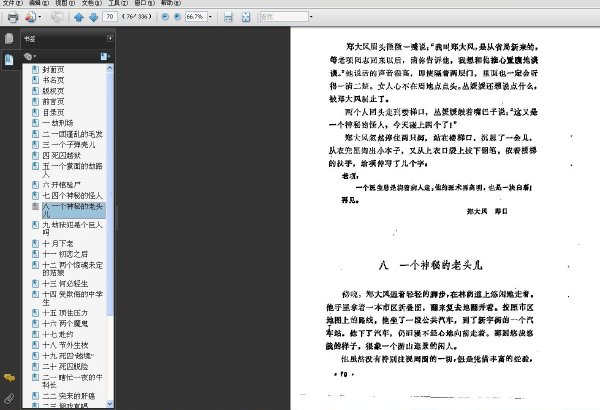Select the 书名页 bookmark
Viewport: 600px width, 410px height.
click(53, 80)
